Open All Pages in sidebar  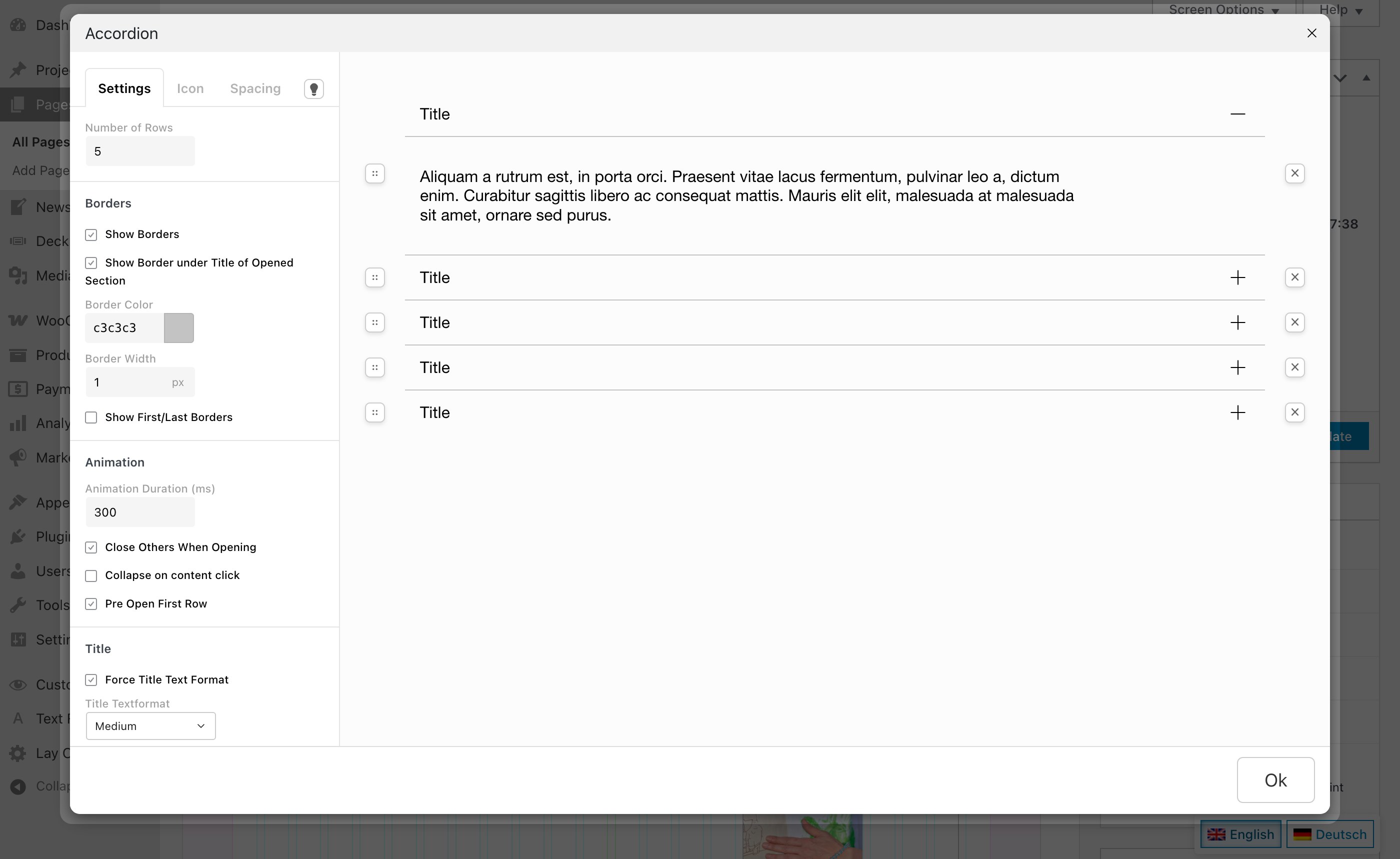pyautogui.click(x=41, y=142)
